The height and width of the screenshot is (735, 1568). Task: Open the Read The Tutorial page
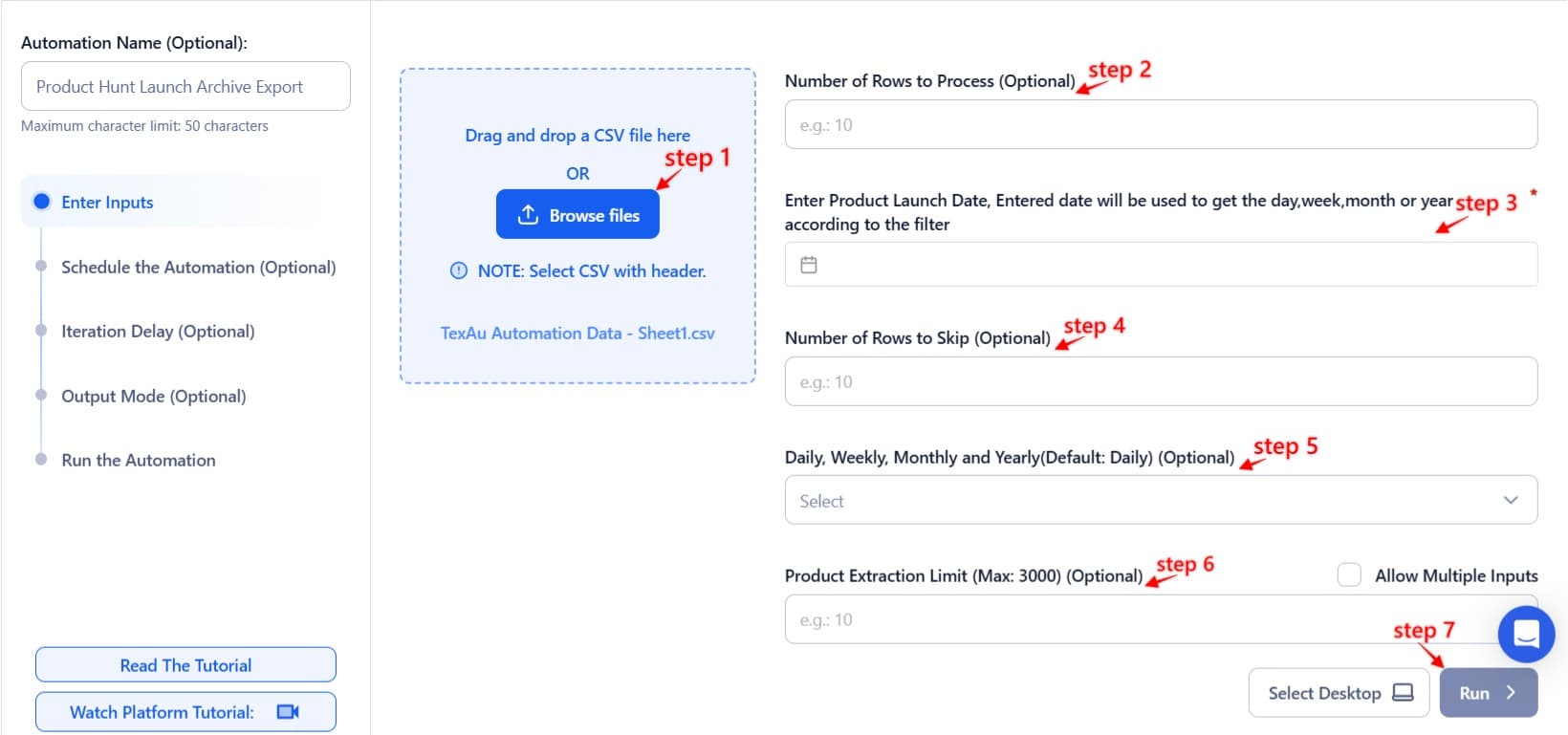[x=185, y=663]
